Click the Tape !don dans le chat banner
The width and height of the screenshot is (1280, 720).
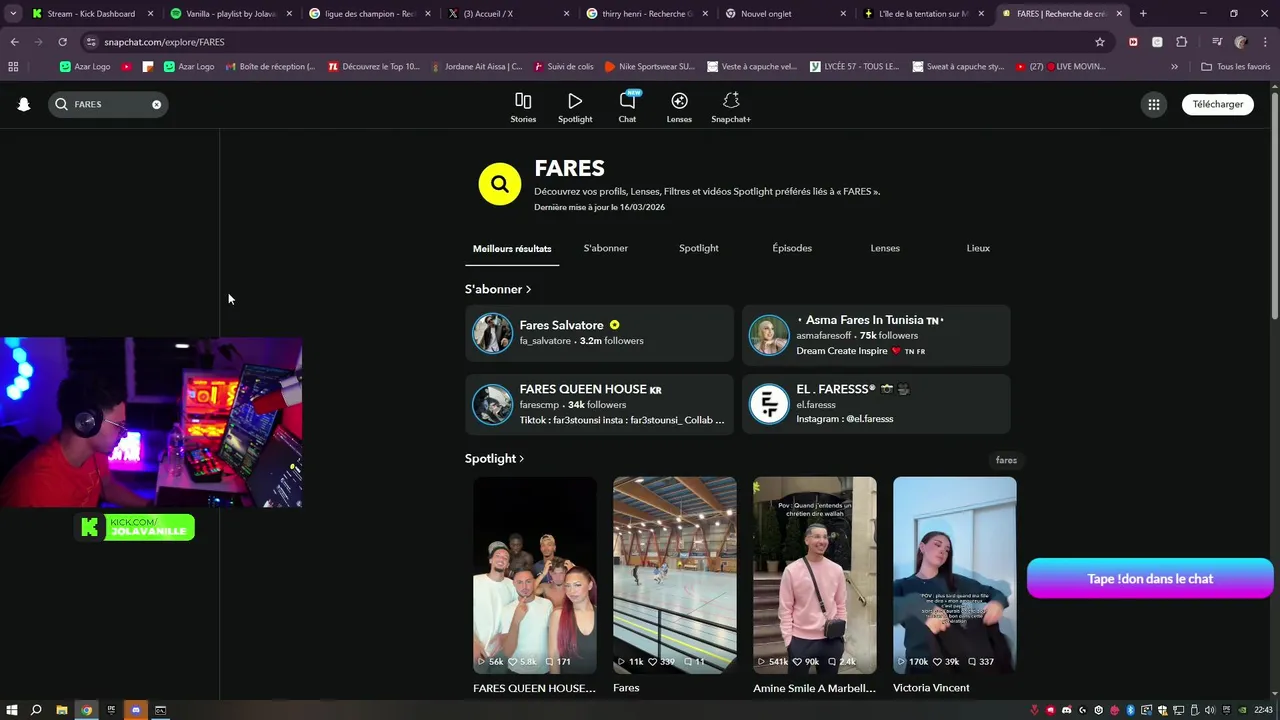[1150, 579]
